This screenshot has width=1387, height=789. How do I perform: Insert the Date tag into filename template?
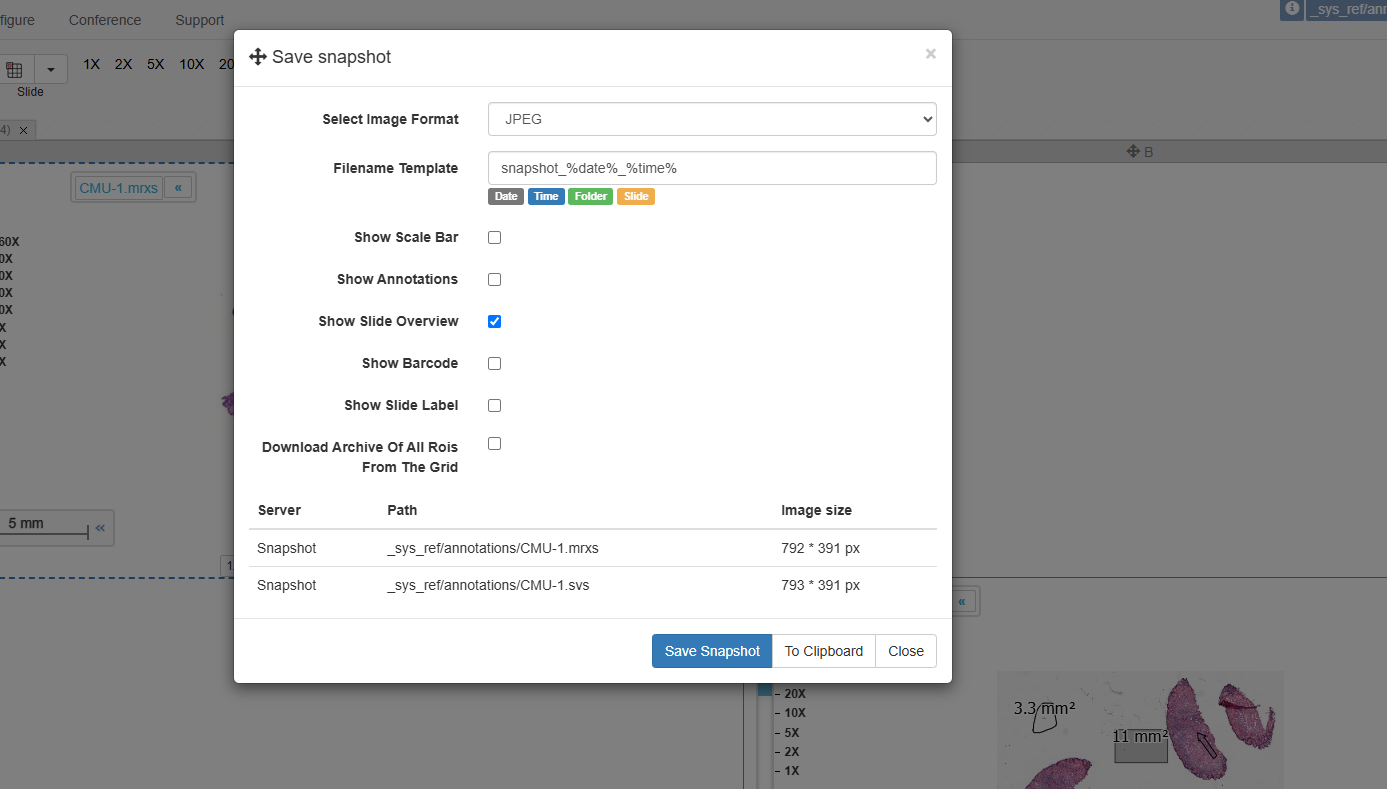(x=506, y=196)
